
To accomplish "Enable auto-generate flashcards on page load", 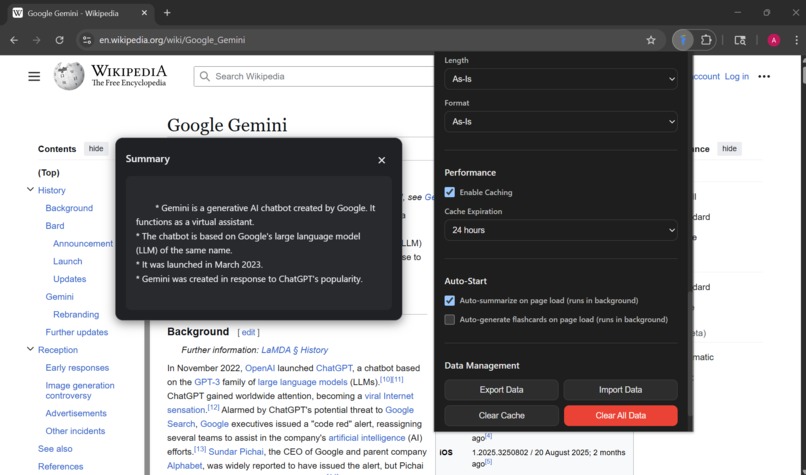I will pyautogui.click(x=450, y=320).
